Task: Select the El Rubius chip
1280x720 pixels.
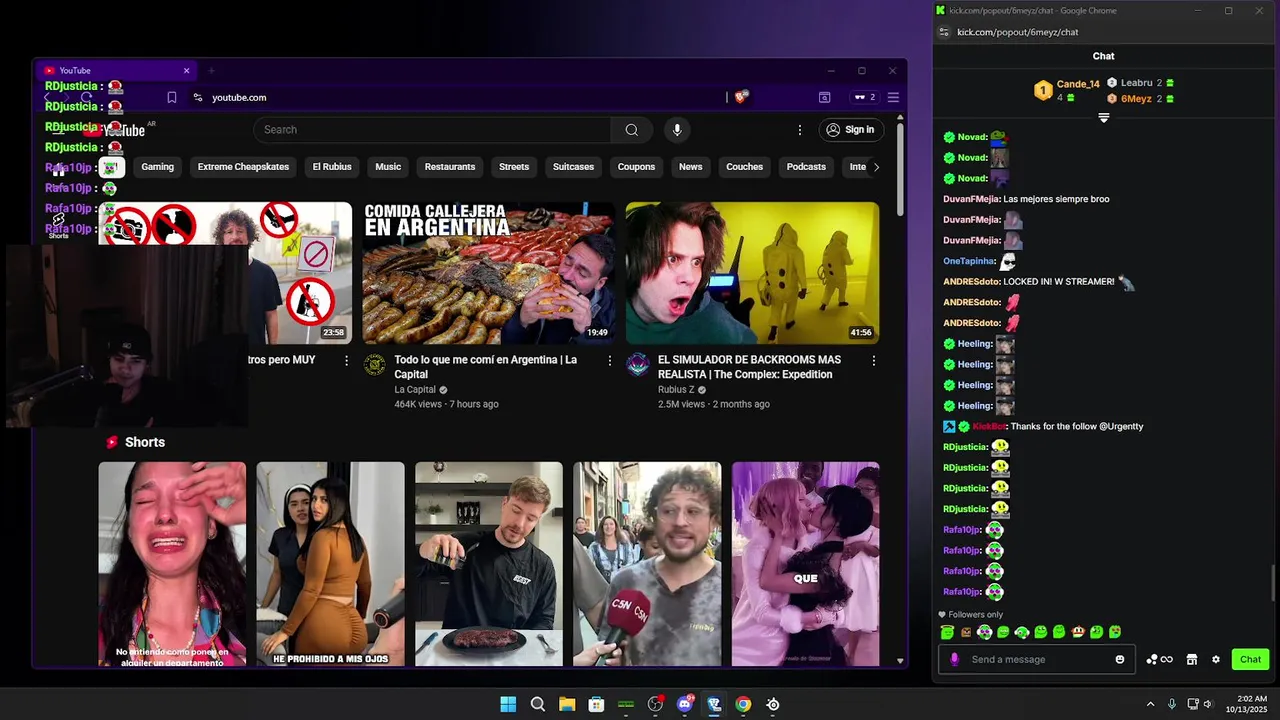Action: [332, 167]
